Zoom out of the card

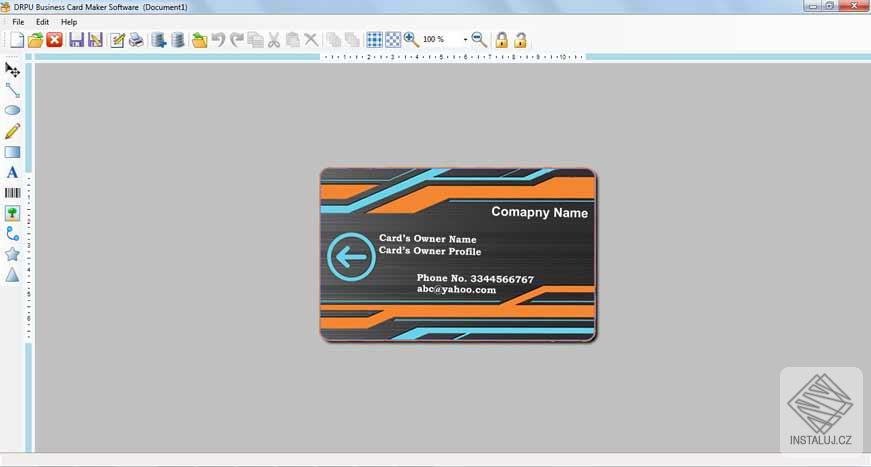tap(479, 40)
